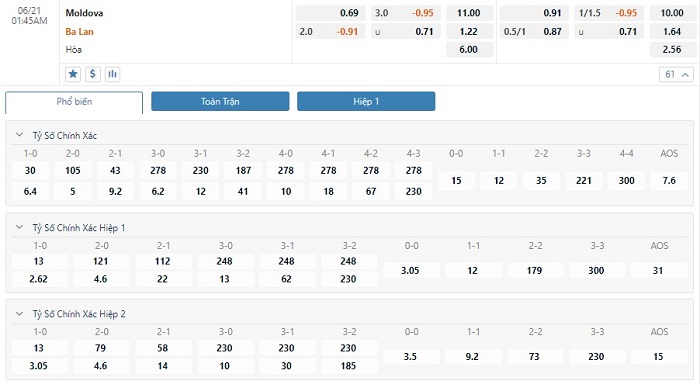Select the Moldova win odds 11.00
The height and width of the screenshot is (384, 700).
(469, 13)
